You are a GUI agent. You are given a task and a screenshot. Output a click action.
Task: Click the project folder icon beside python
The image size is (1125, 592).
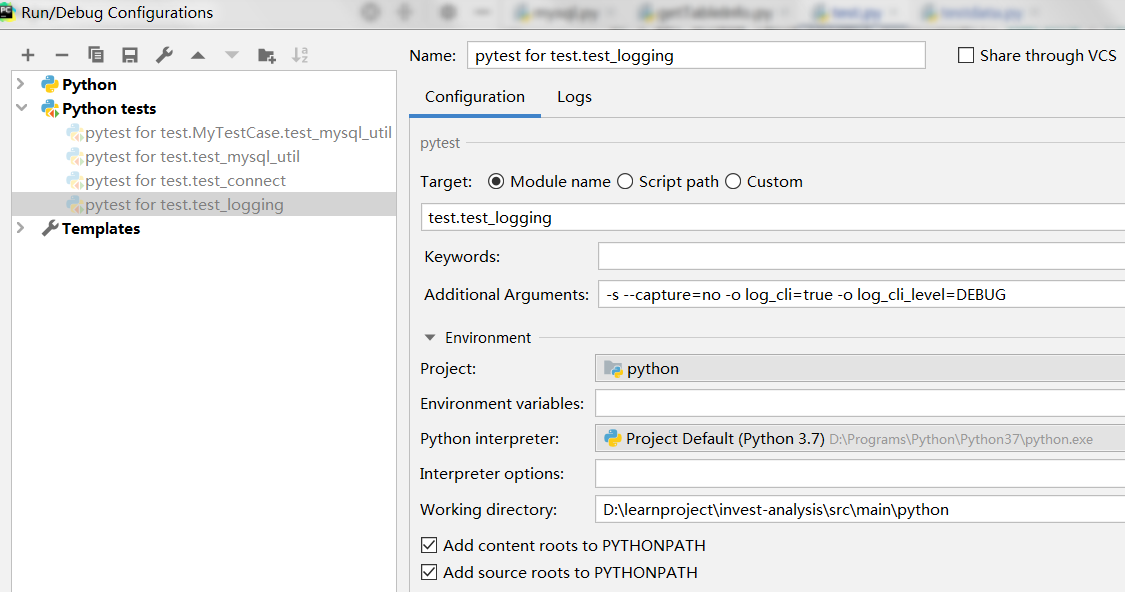[x=613, y=369]
